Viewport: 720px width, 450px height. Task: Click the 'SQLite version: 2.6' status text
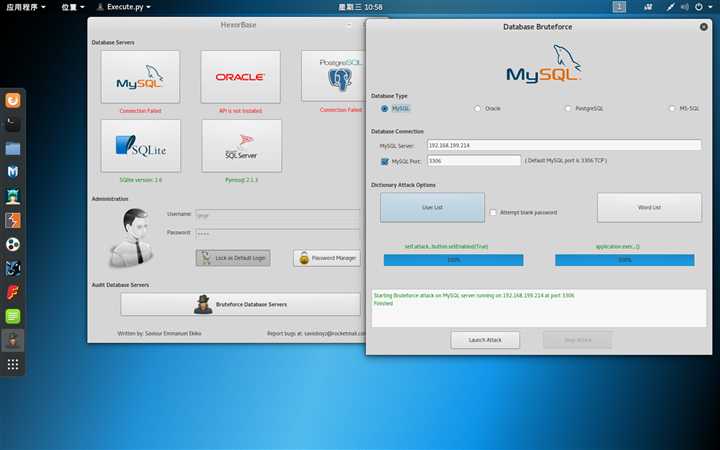[141, 180]
